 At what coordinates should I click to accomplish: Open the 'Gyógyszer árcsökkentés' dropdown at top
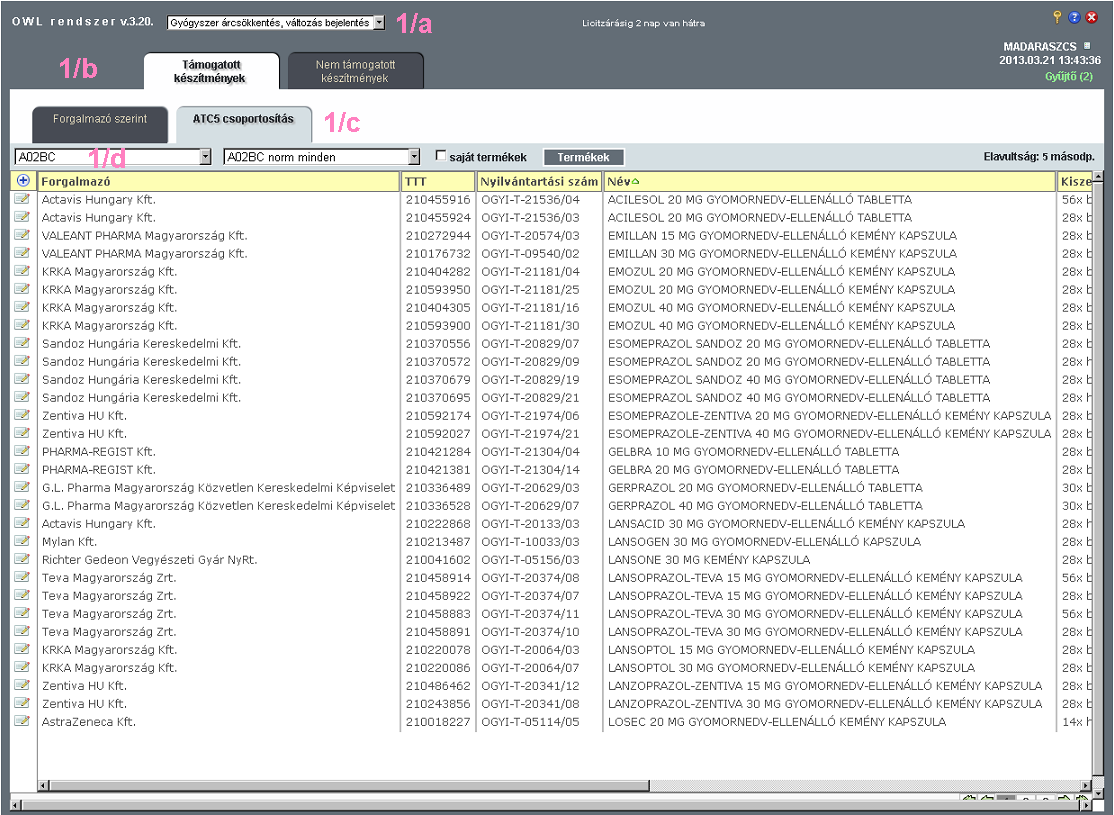pyautogui.click(x=276, y=23)
